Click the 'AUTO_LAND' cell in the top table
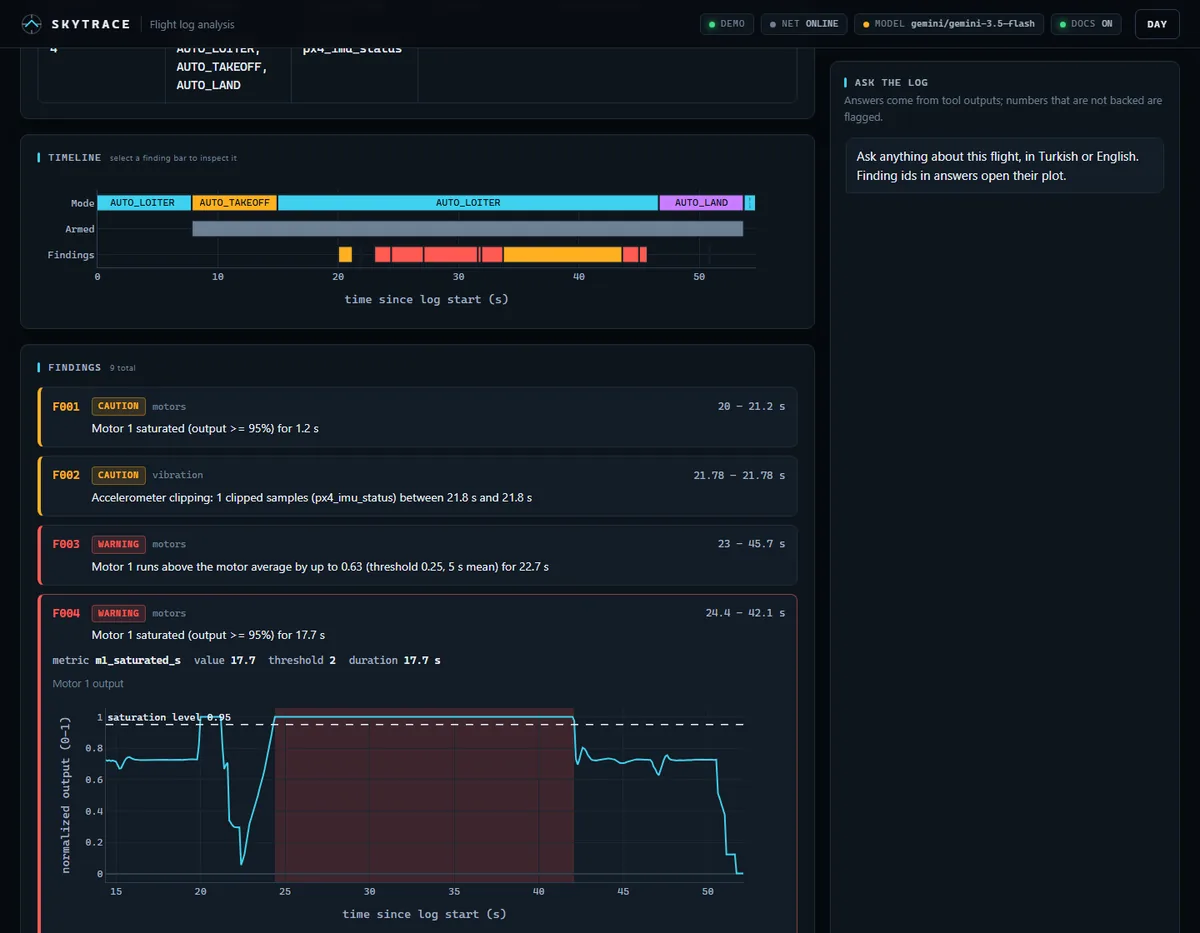 pos(208,85)
